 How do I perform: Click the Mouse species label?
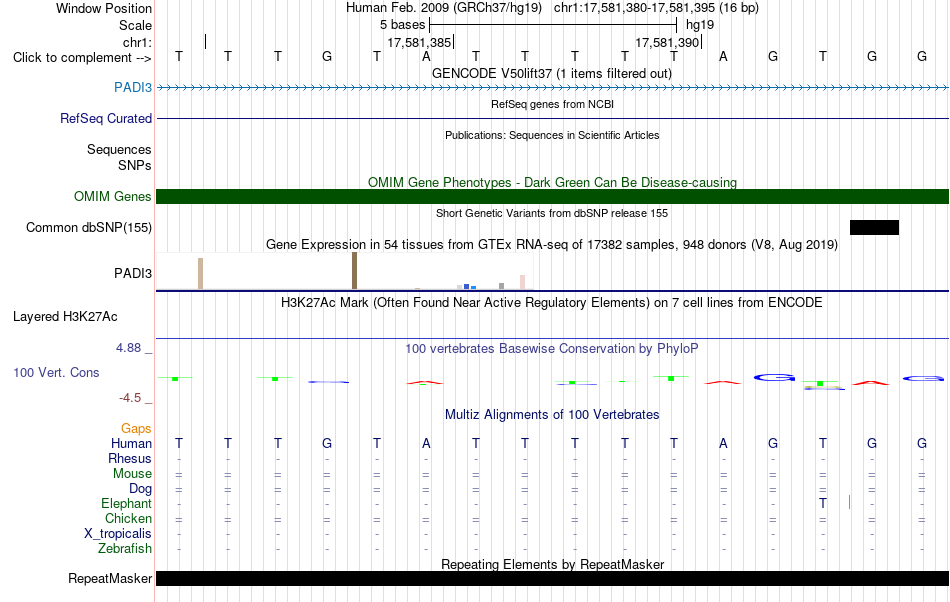(x=132, y=474)
